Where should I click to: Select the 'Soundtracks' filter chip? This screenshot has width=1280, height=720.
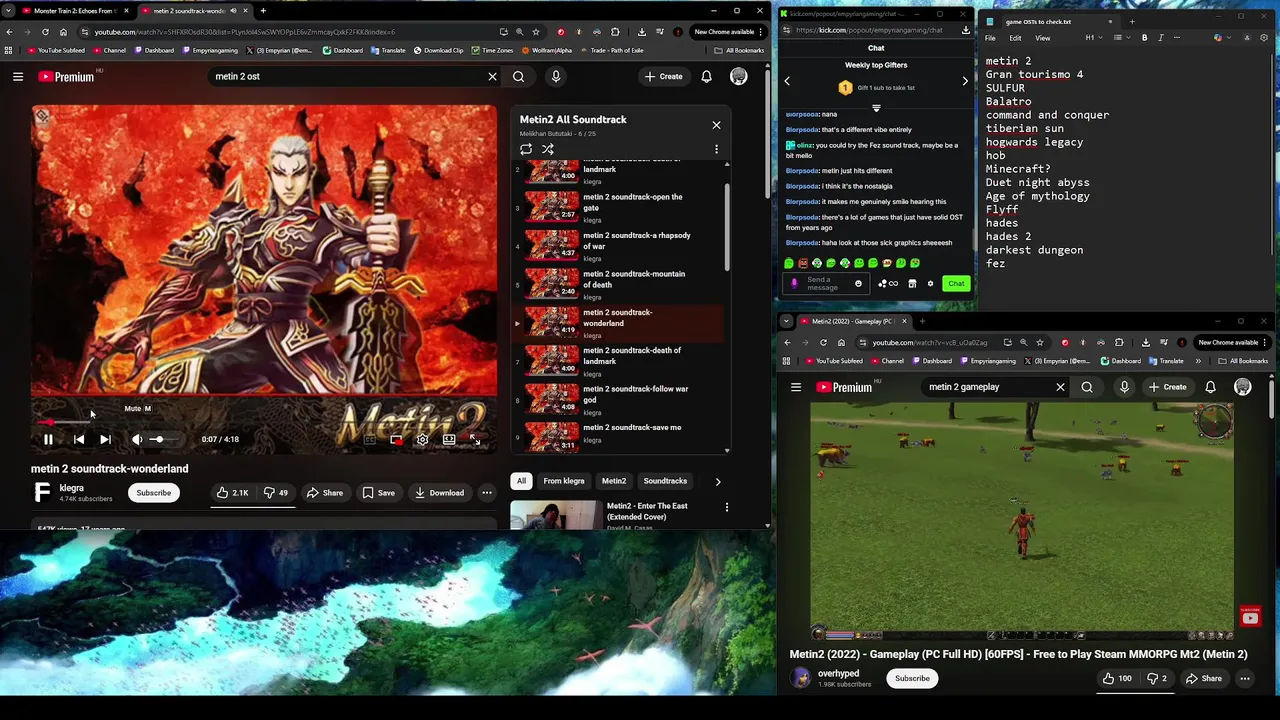[x=665, y=481]
